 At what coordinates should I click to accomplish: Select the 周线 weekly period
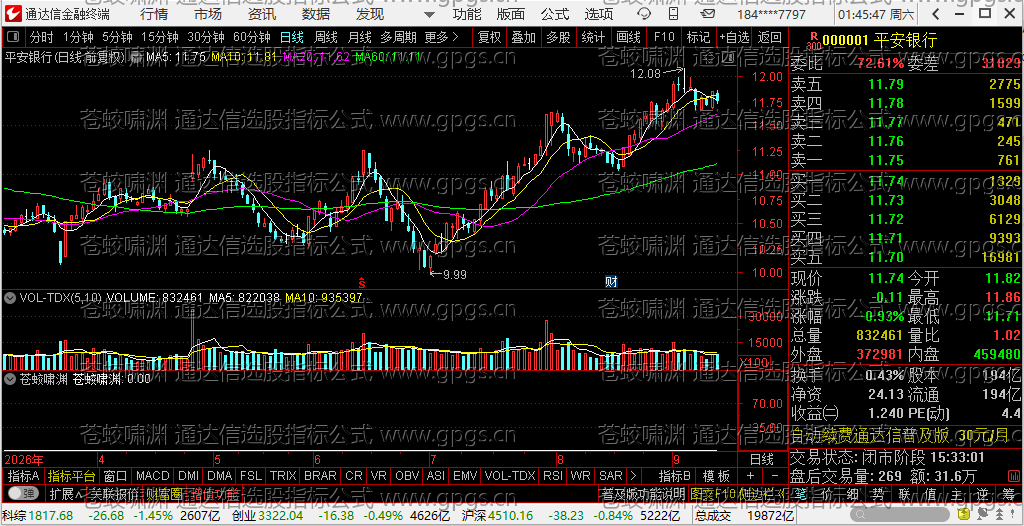[325, 37]
